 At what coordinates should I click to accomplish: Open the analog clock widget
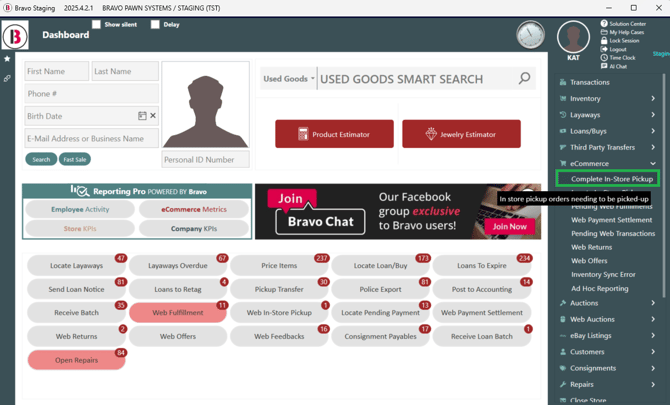click(530, 35)
